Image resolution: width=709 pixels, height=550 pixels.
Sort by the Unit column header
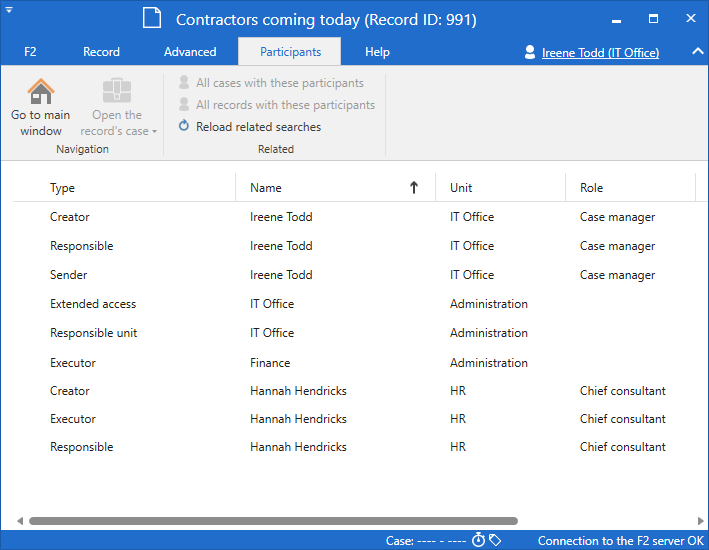pos(500,188)
